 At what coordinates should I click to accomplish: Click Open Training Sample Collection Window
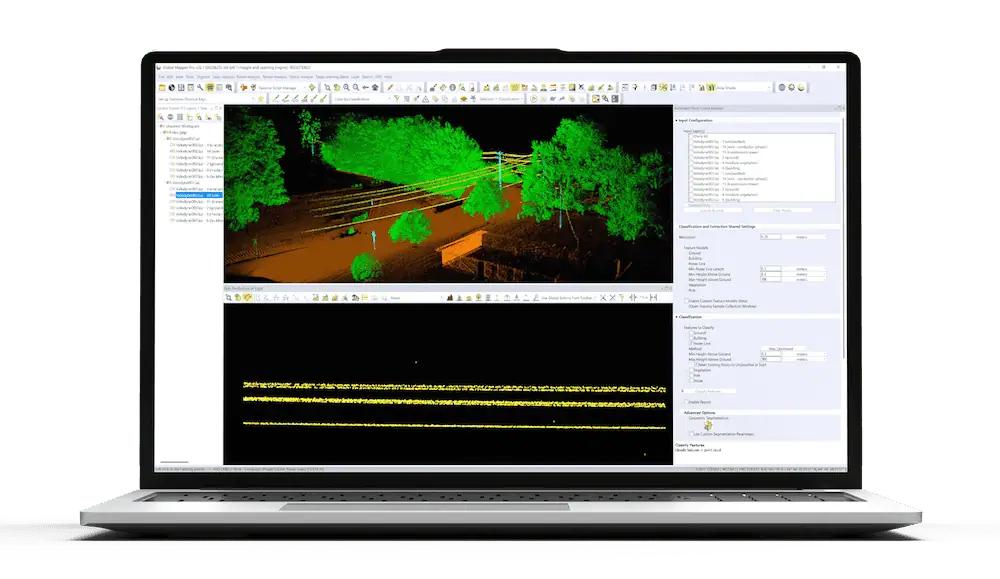(x=722, y=306)
